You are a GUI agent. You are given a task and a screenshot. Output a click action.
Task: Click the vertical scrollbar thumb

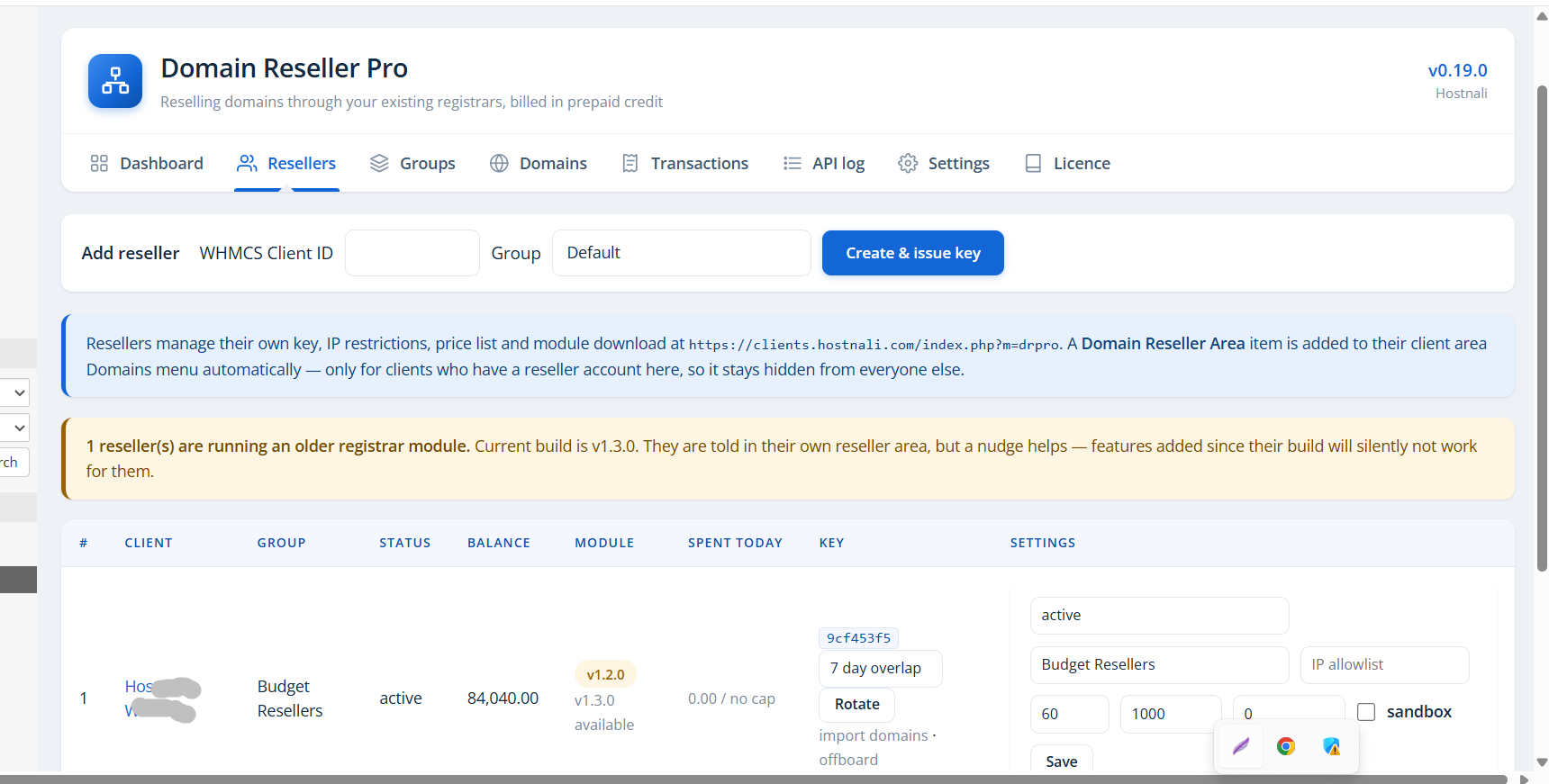click(1542, 329)
